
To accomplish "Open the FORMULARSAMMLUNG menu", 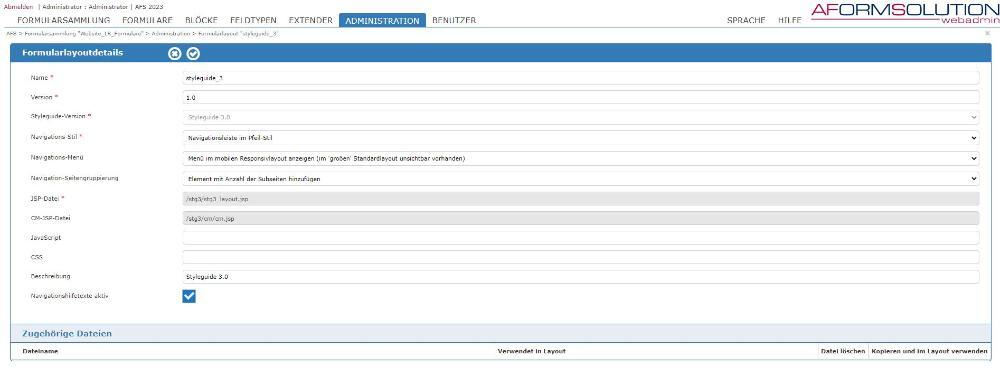I will tap(63, 20).
